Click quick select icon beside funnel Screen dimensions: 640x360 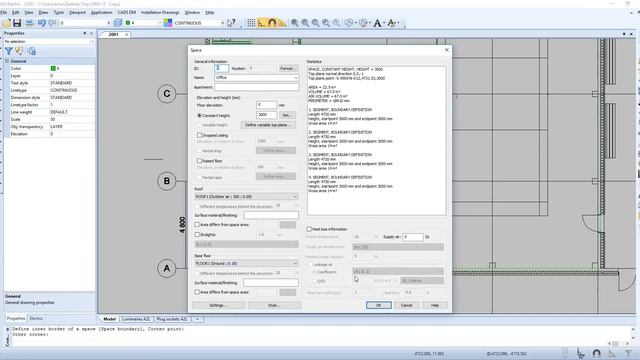point(19,51)
